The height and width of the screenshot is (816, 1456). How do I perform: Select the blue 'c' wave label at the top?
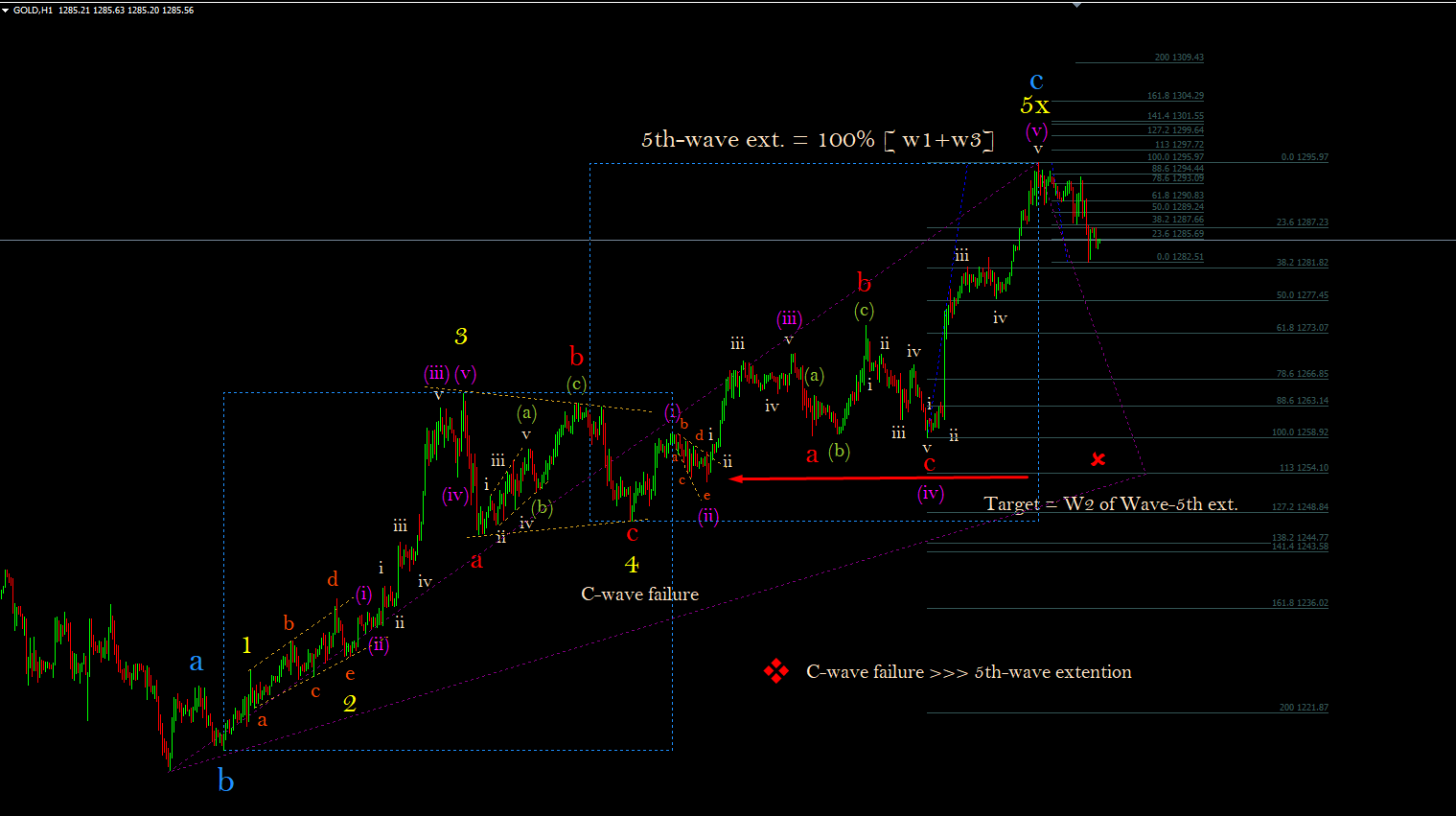pyautogui.click(x=1036, y=82)
